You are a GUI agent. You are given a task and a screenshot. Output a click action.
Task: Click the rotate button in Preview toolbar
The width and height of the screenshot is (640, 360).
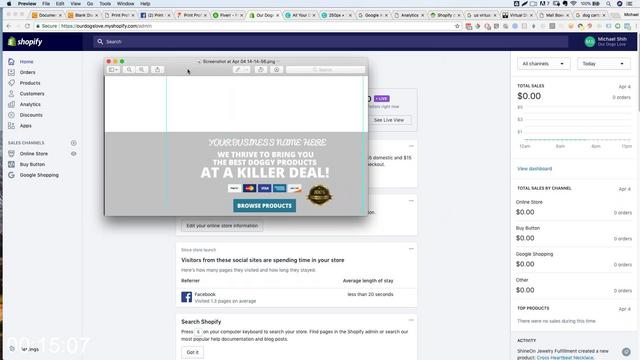coord(261,70)
